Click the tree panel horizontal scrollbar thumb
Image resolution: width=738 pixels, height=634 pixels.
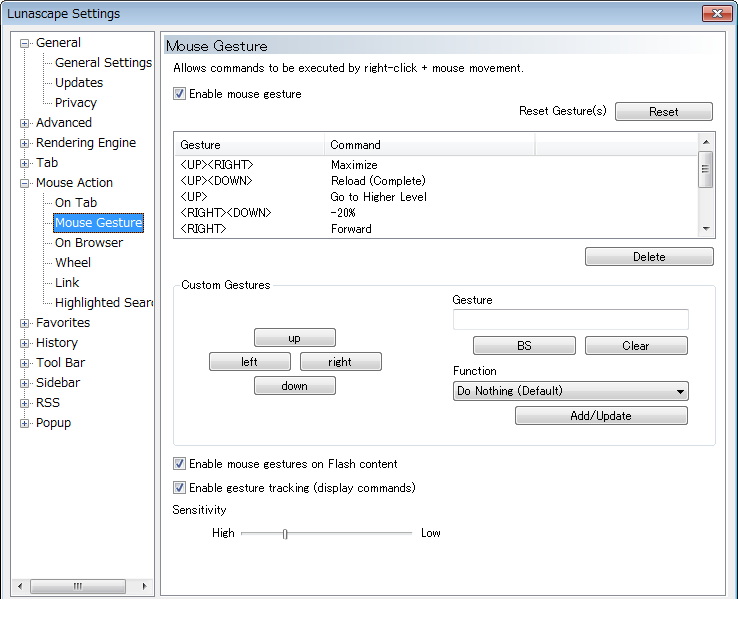[78, 586]
